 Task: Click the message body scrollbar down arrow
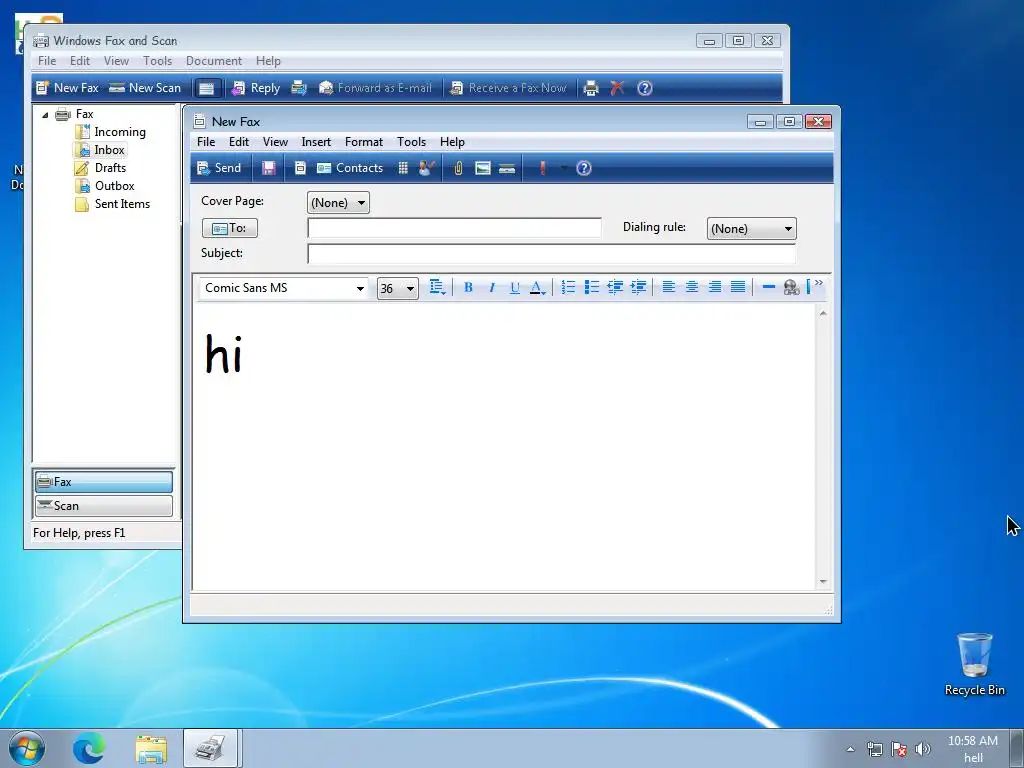click(x=823, y=581)
